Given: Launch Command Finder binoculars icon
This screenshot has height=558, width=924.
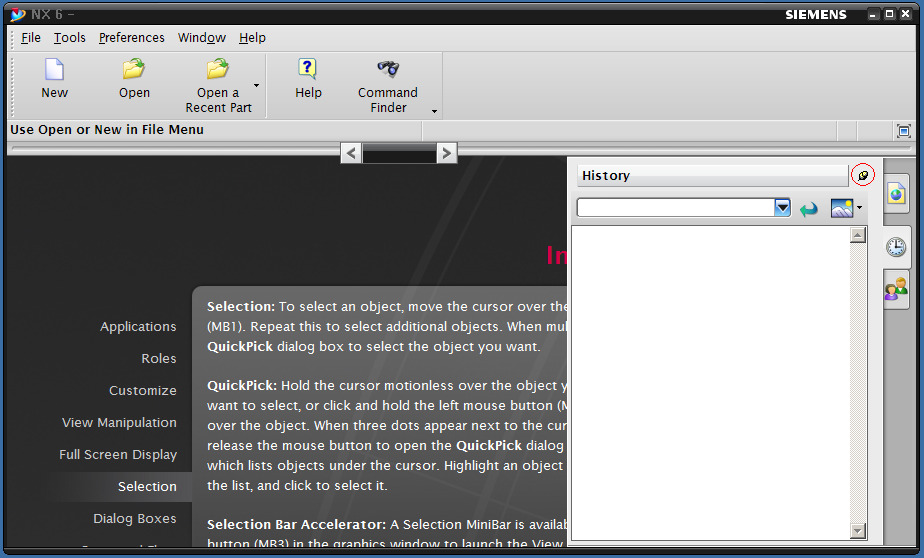Looking at the screenshot, I should [388, 68].
